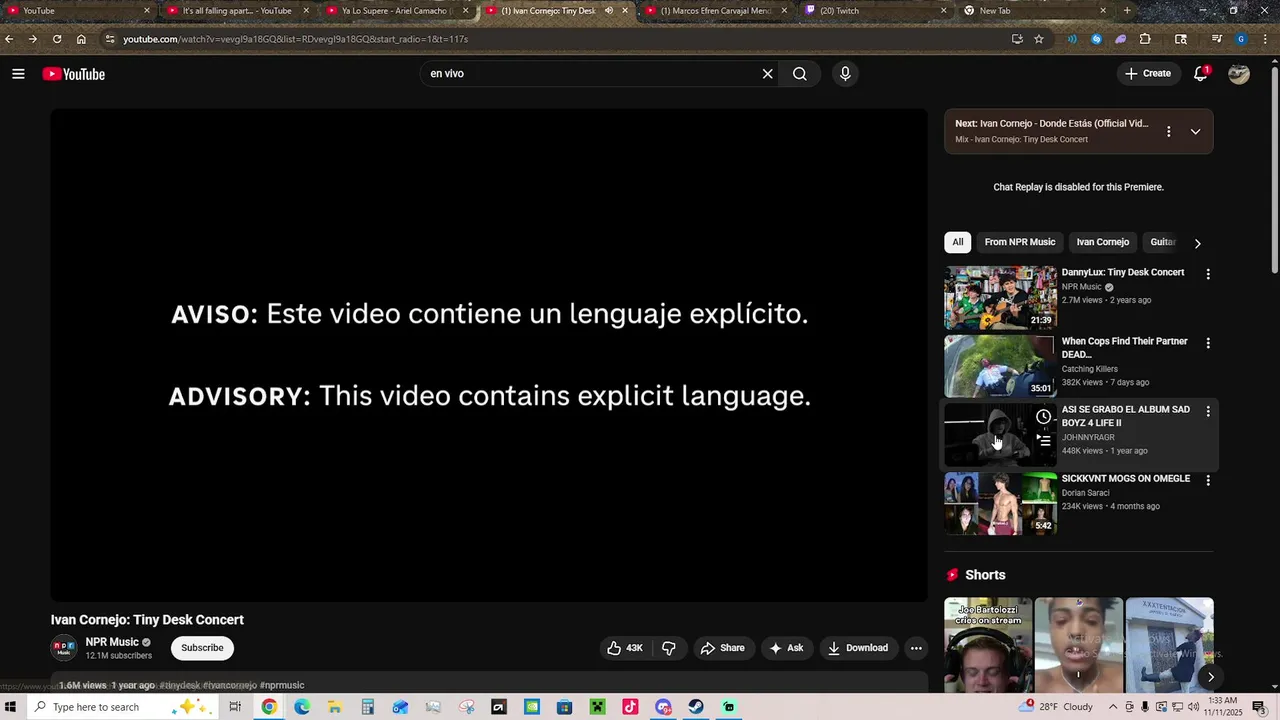Add the Sad Boyz album video to Watch Later
Viewport: 1280px width, 720px height.
1043,417
